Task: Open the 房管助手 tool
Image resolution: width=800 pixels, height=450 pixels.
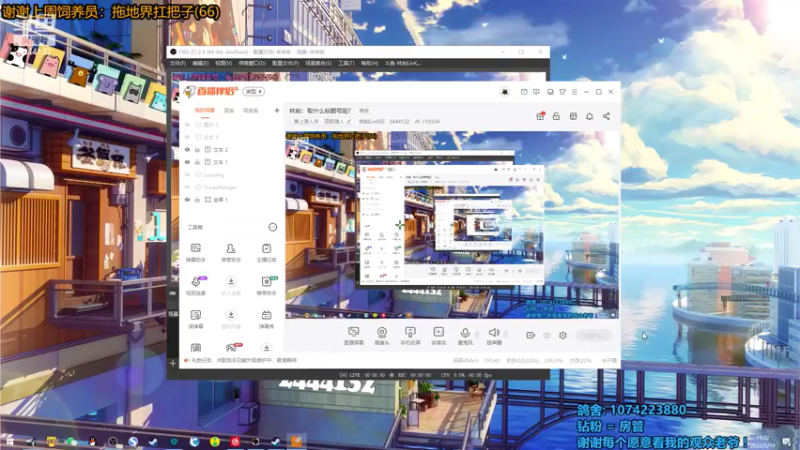Action: (x=231, y=252)
